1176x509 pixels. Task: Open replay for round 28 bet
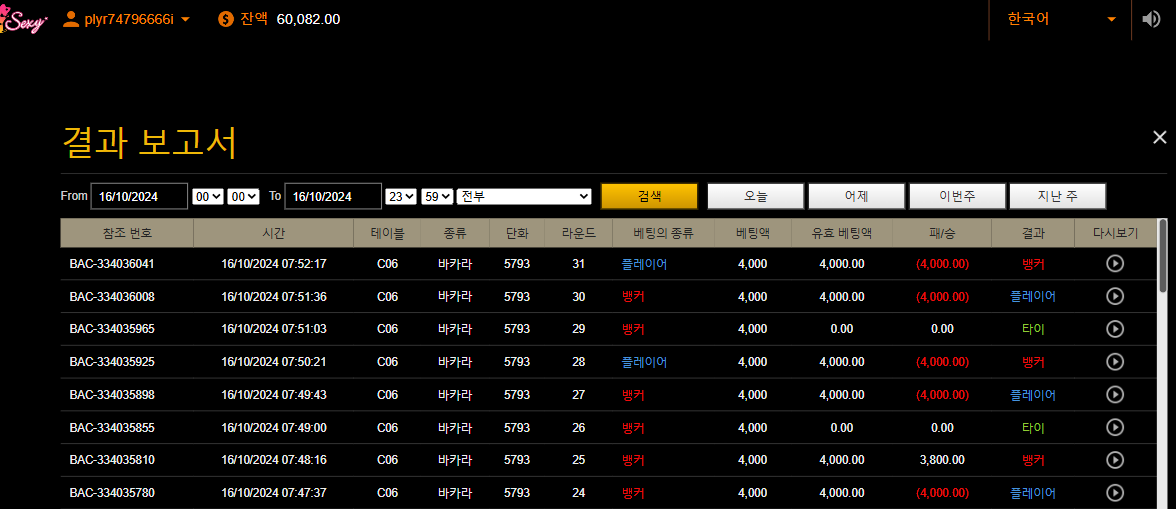pyautogui.click(x=1115, y=362)
